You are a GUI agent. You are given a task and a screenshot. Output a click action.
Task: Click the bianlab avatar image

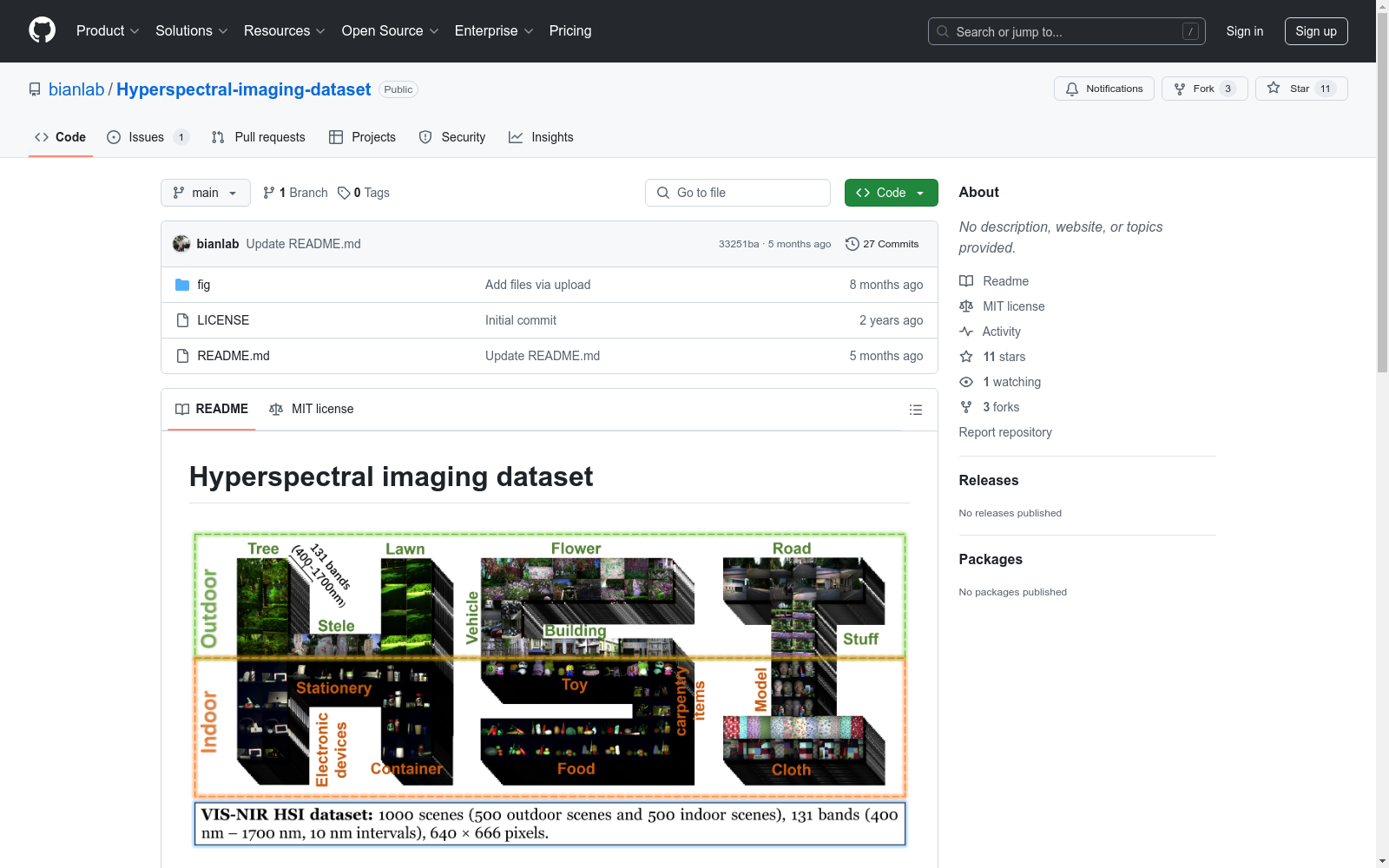181,244
